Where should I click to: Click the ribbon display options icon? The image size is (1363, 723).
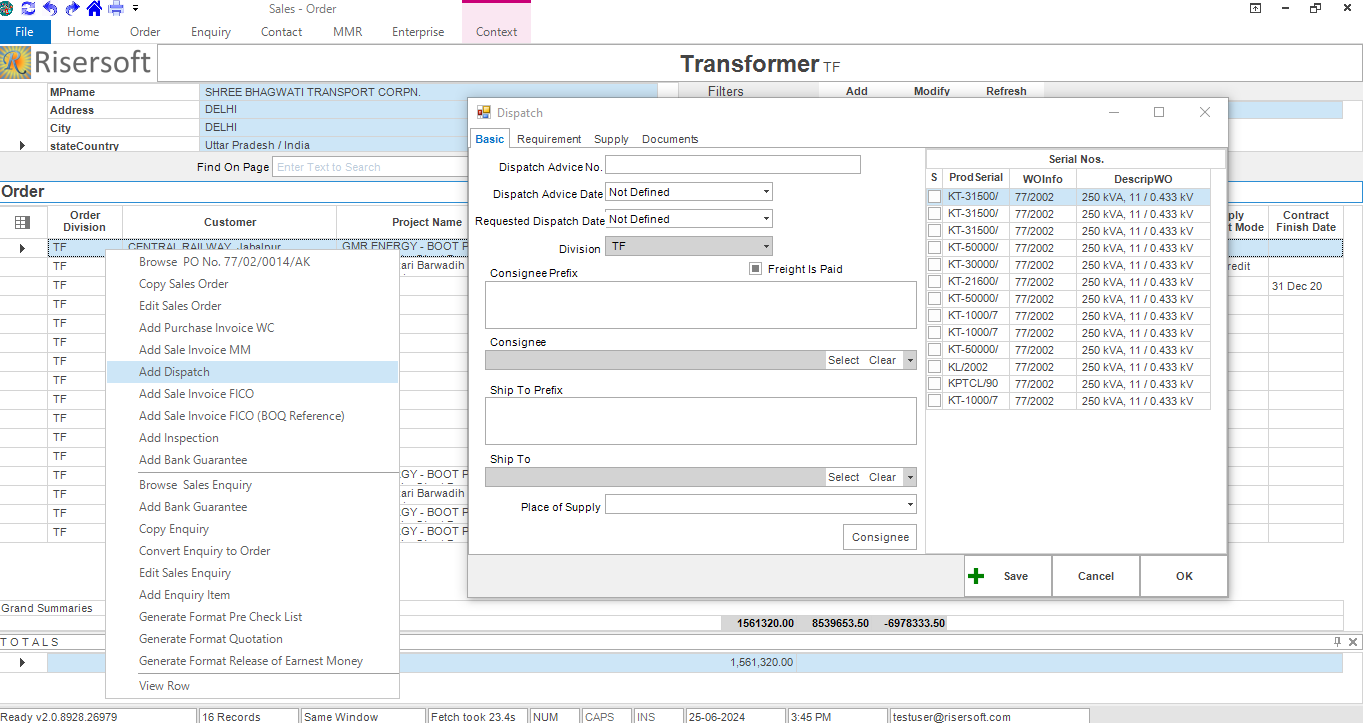point(1255,8)
